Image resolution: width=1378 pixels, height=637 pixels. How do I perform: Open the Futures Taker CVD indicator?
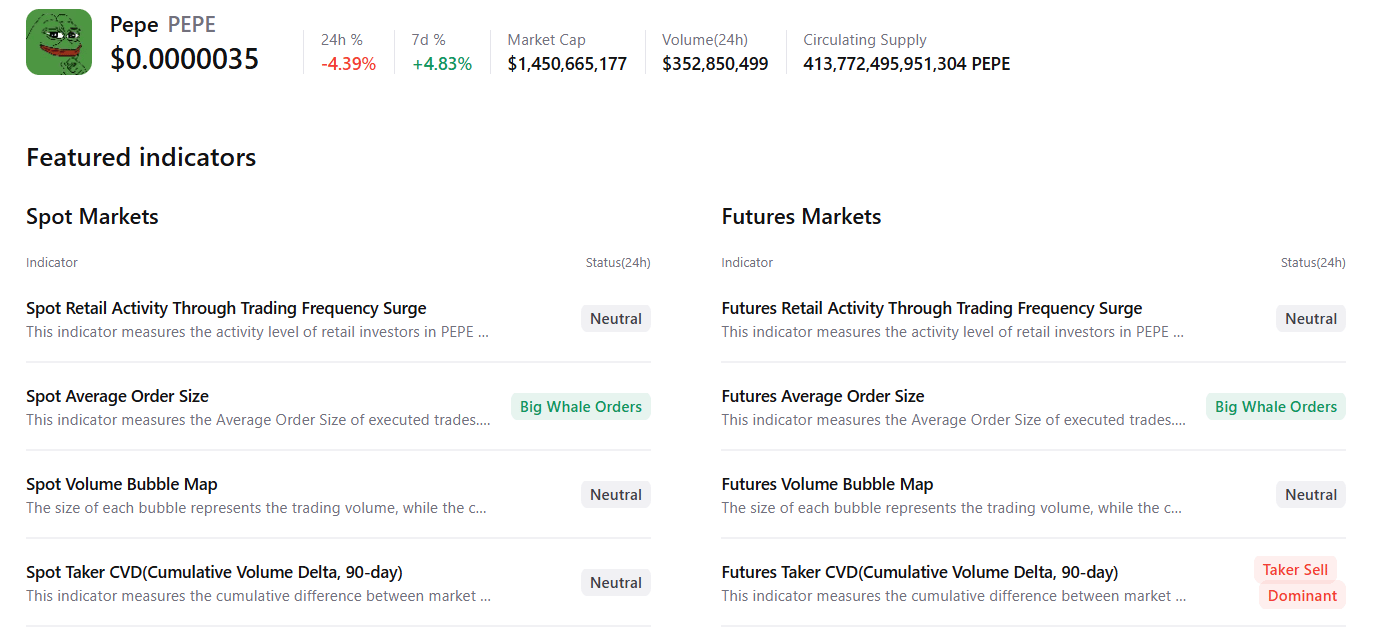point(919,573)
